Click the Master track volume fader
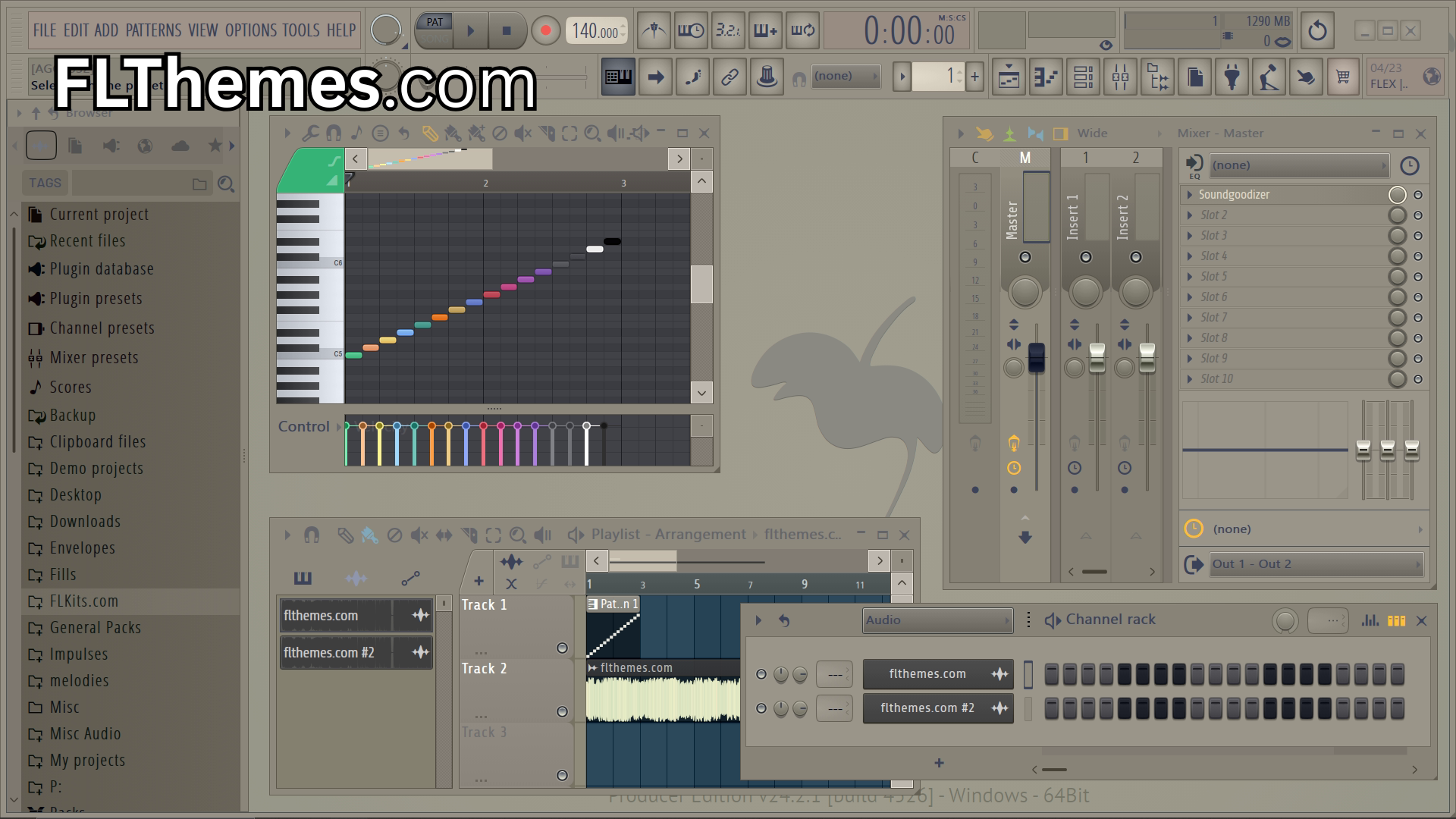 [1036, 357]
